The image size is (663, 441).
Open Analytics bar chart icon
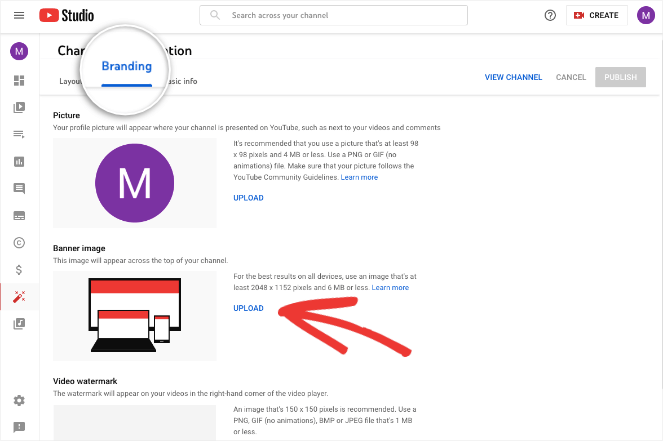[x=18, y=161]
